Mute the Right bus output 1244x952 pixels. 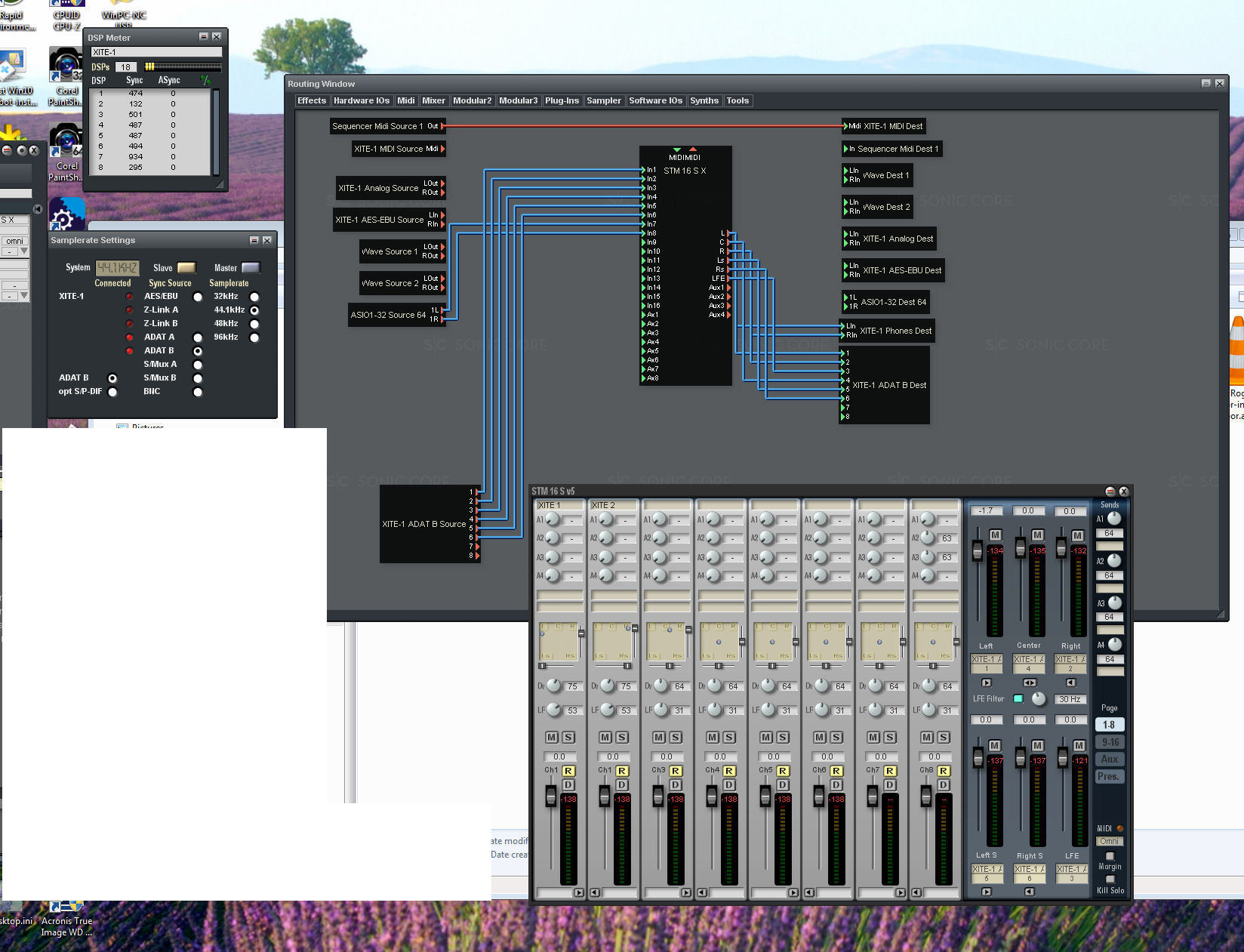1078,535
